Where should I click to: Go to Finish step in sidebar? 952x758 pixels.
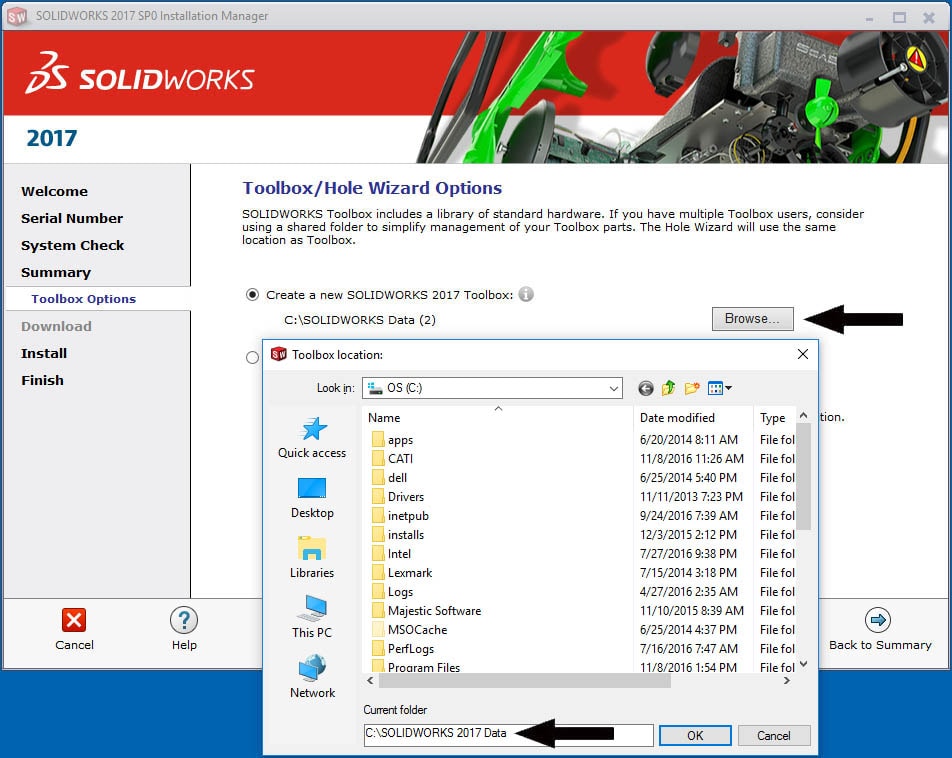[42, 380]
